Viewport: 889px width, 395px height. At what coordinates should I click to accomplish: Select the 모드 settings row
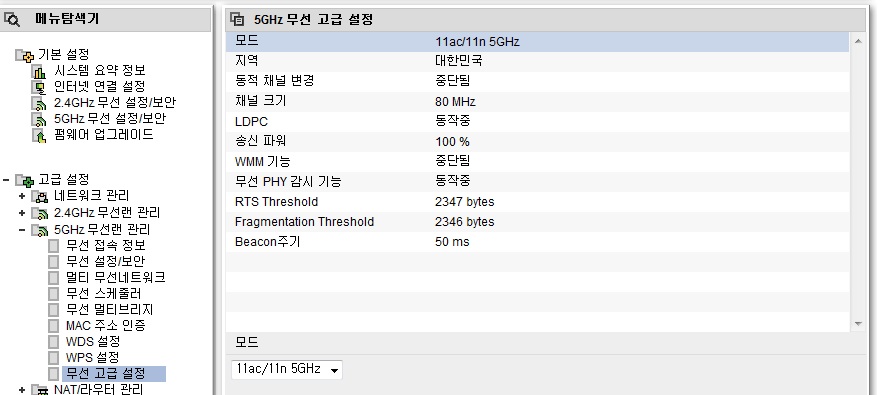point(537,41)
